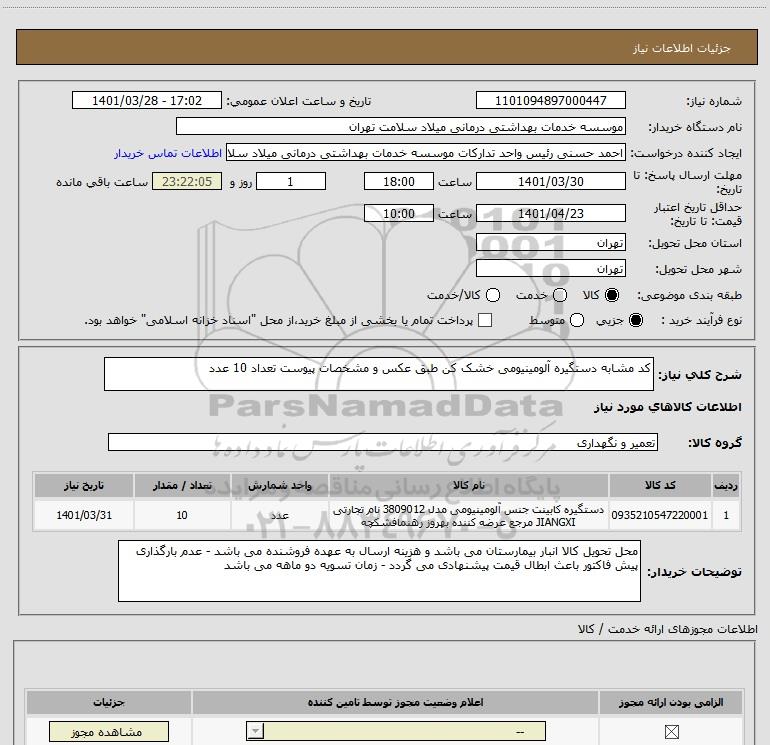Click the نوع فرآیند خرید label

tap(701, 320)
